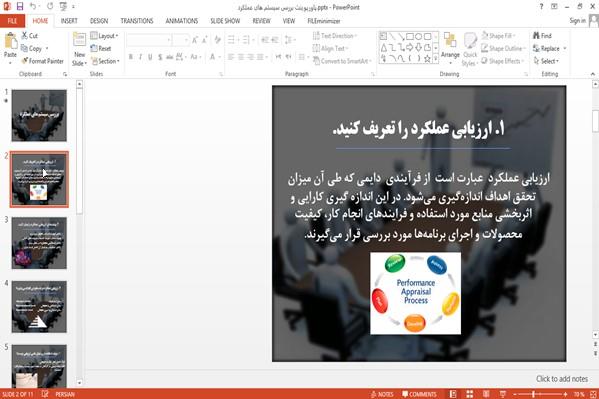Toggle Underline formatting

[150, 57]
